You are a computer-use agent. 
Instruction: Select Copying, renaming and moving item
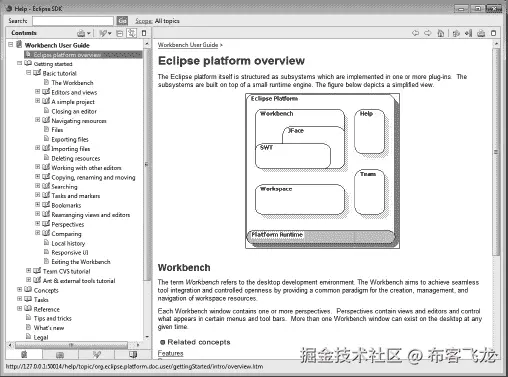tap(93, 177)
